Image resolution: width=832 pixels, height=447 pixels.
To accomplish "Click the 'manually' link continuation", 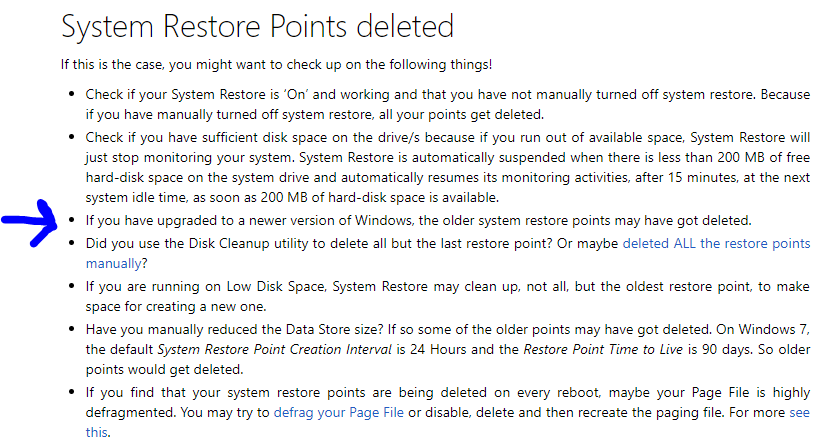I will click(114, 263).
